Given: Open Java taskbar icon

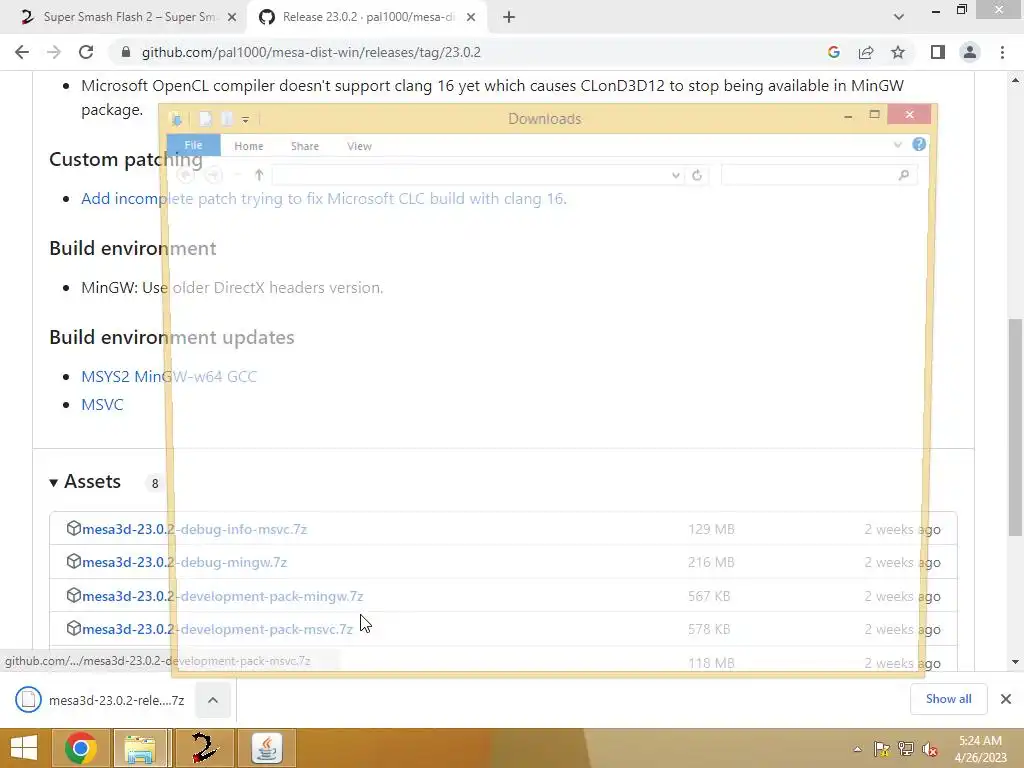Looking at the screenshot, I should 266,748.
